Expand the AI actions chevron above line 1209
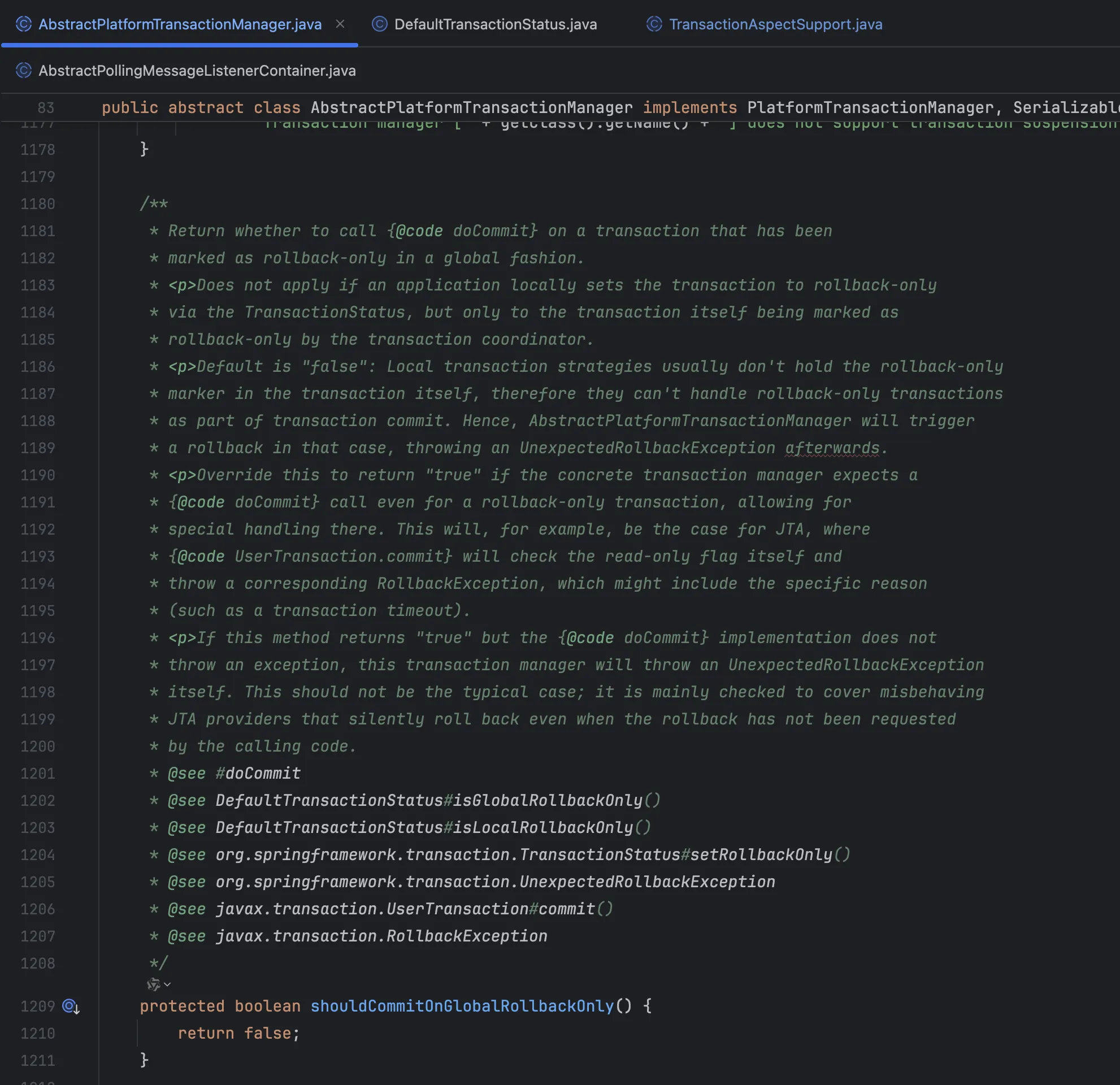The width and height of the screenshot is (1120, 1085). [x=167, y=984]
